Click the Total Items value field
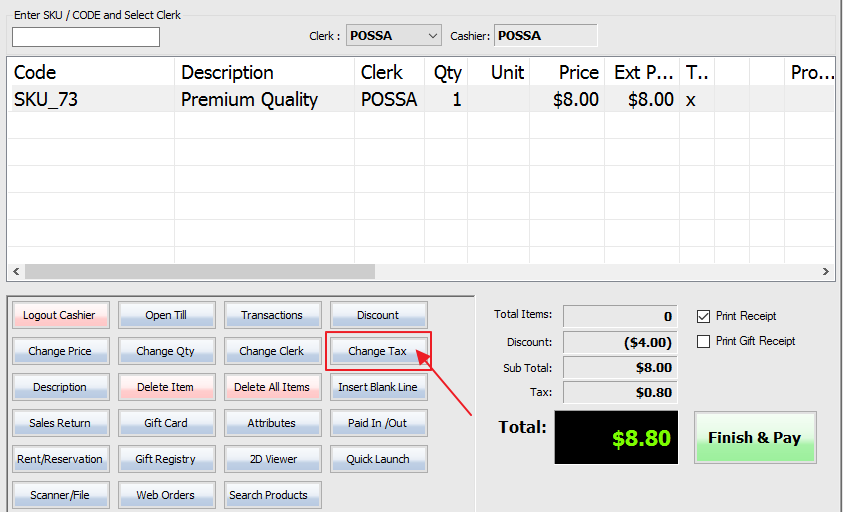Viewport: 843px width, 512px height. click(620, 316)
